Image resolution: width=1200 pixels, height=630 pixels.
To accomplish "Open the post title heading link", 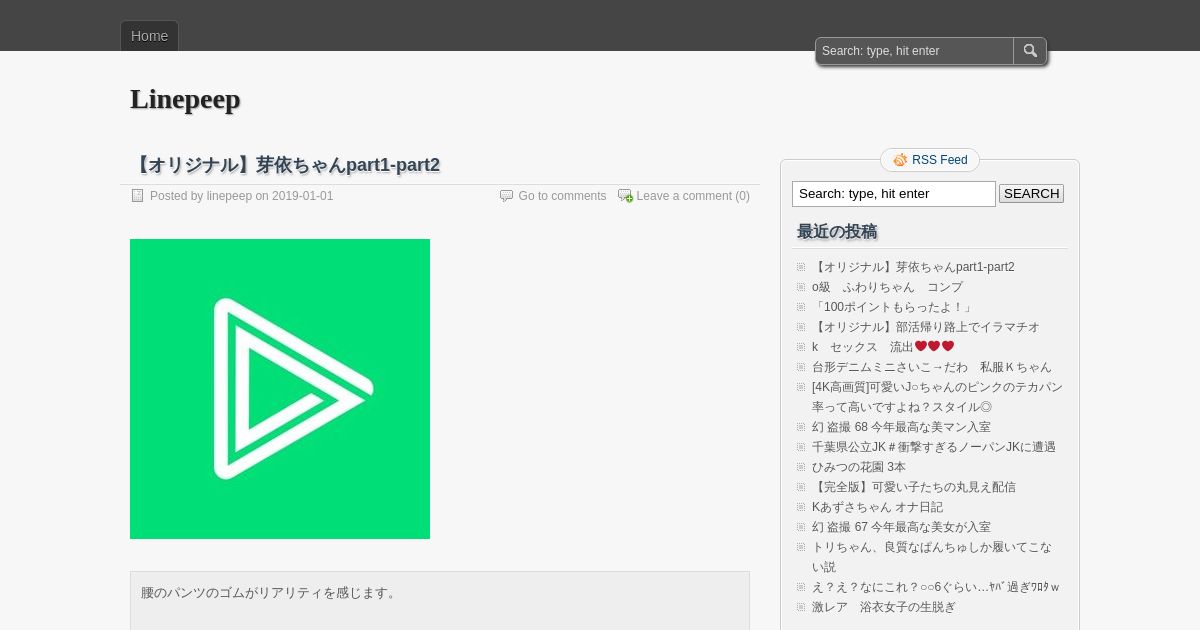I will click(x=285, y=165).
